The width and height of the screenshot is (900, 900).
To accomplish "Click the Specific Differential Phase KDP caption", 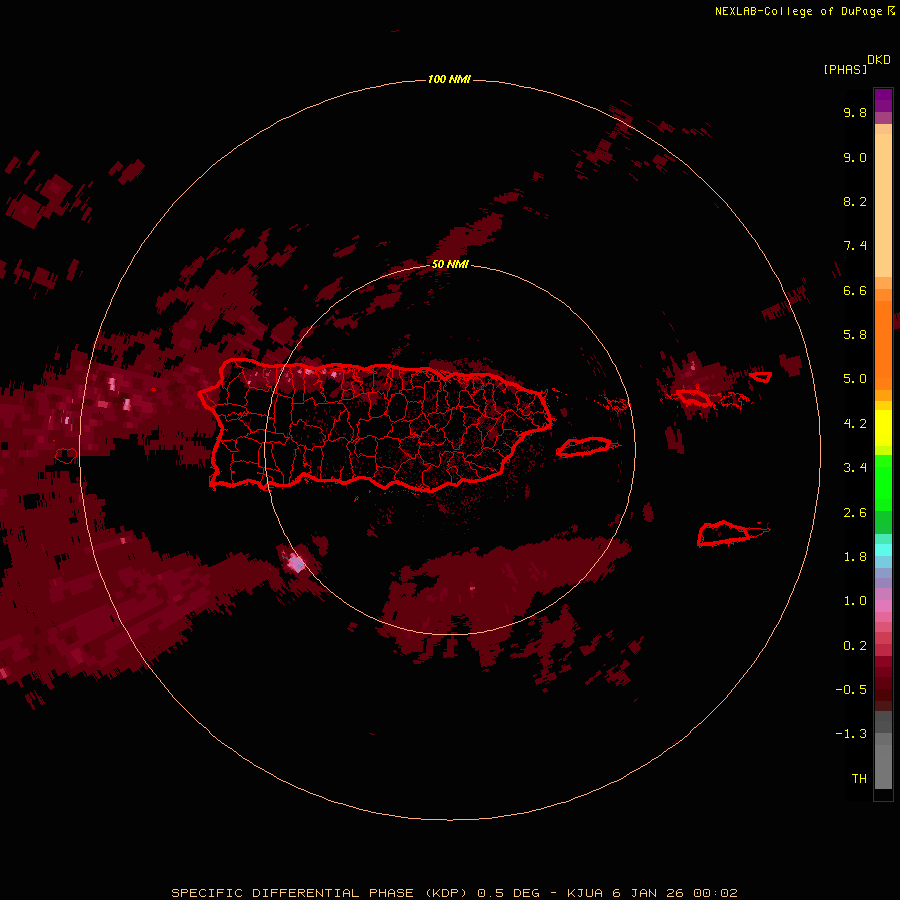I will click(x=454, y=893).
